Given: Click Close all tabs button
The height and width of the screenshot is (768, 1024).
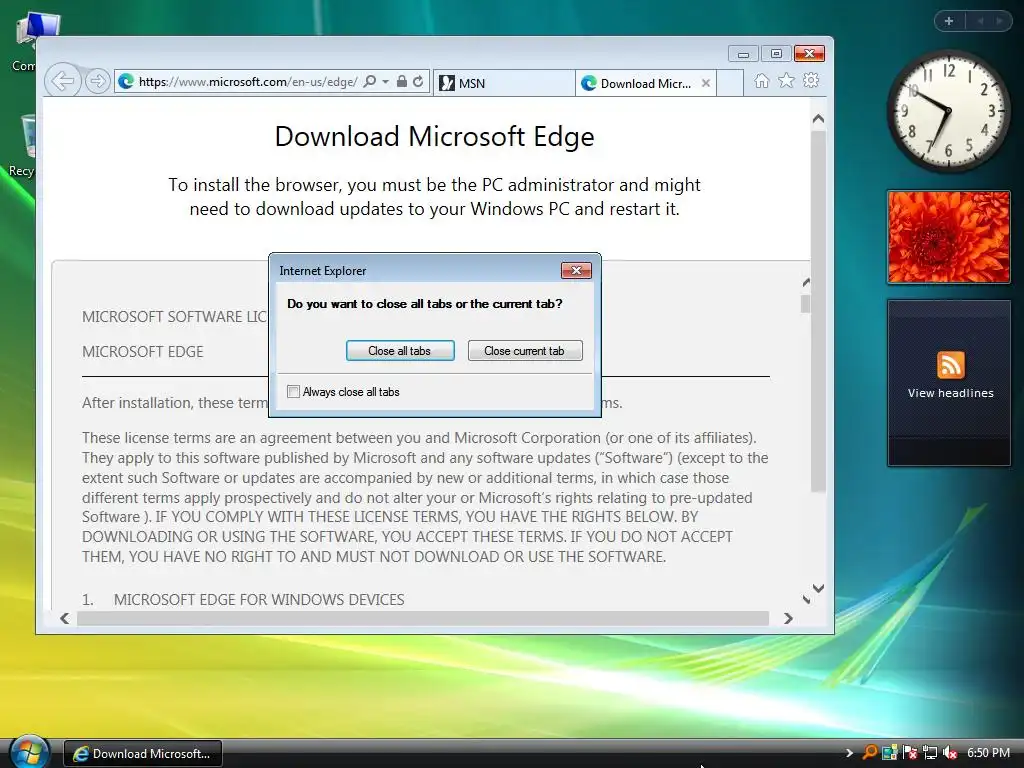Looking at the screenshot, I should tap(400, 351).
